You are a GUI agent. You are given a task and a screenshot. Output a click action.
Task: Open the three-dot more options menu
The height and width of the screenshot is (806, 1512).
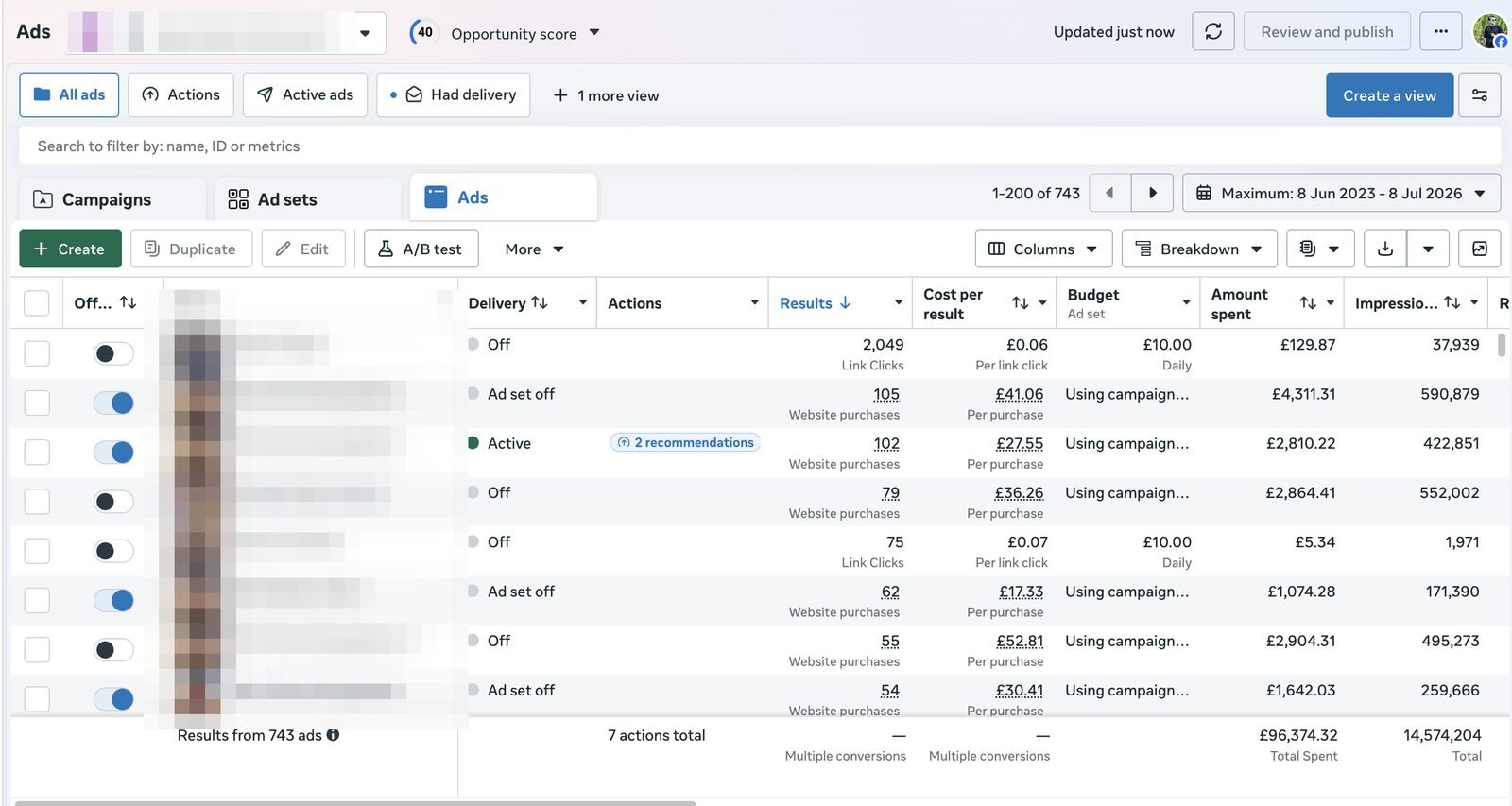1440,32
